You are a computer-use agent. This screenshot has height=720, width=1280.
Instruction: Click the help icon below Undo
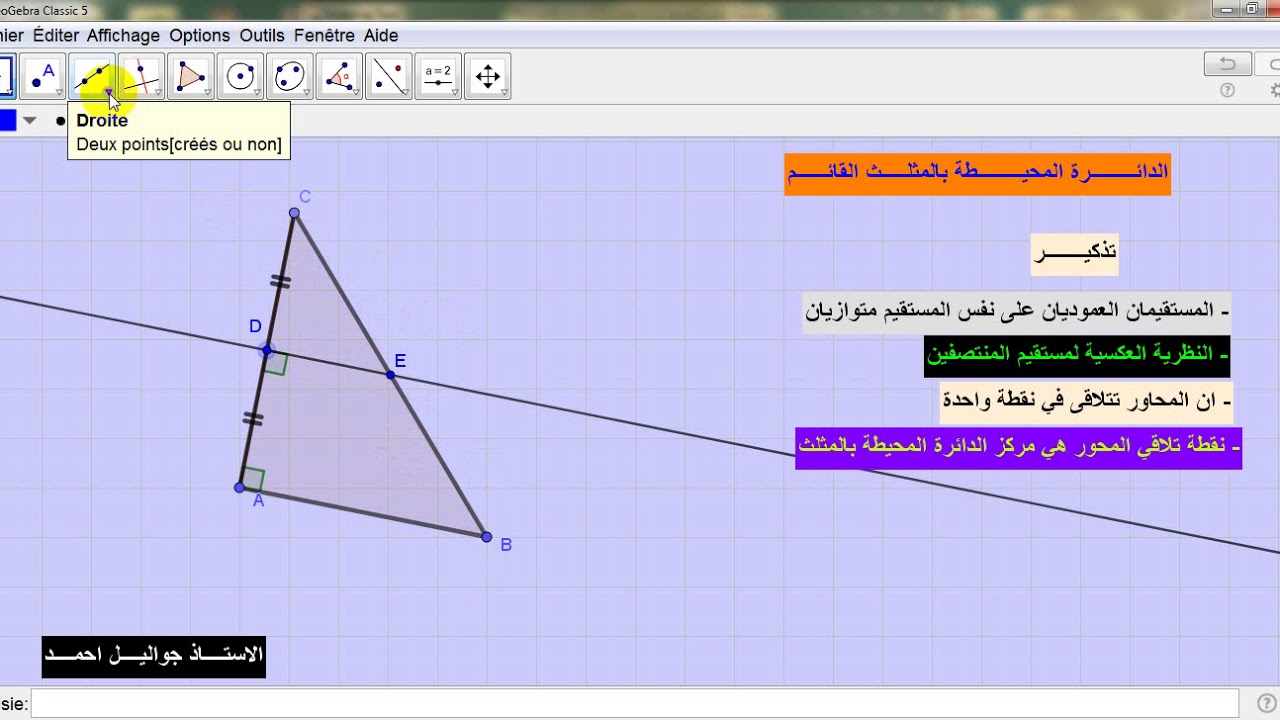[1227, 90]
